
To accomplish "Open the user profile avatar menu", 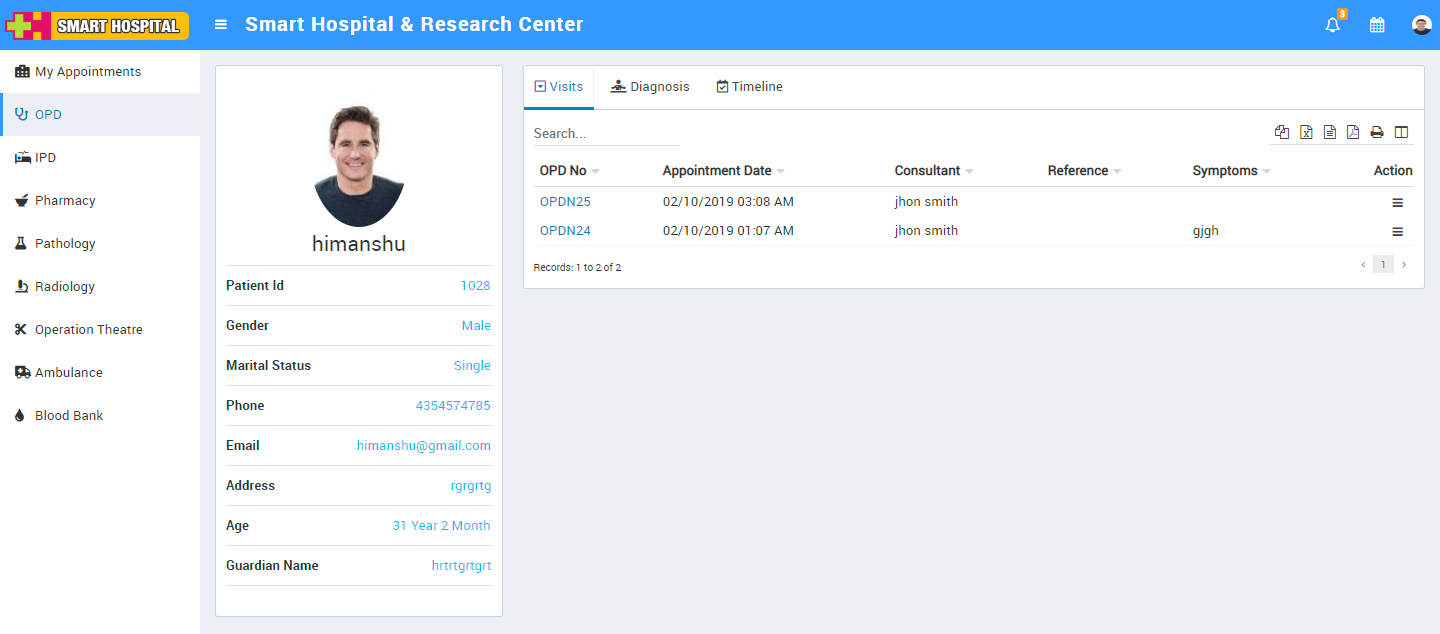I will (1421, 25).
